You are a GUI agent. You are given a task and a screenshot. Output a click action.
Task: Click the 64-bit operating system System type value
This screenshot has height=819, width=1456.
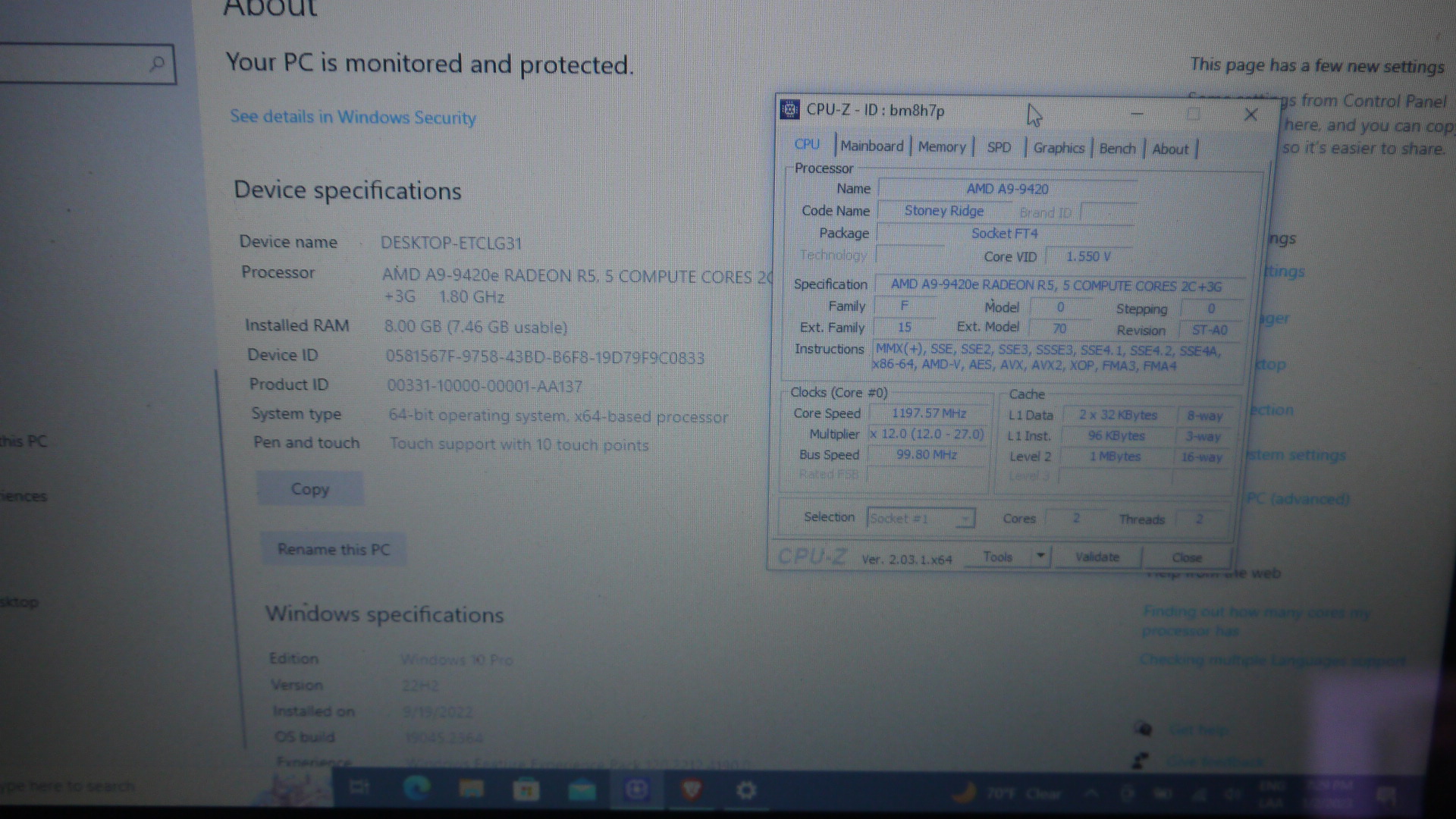coord(558,416)
